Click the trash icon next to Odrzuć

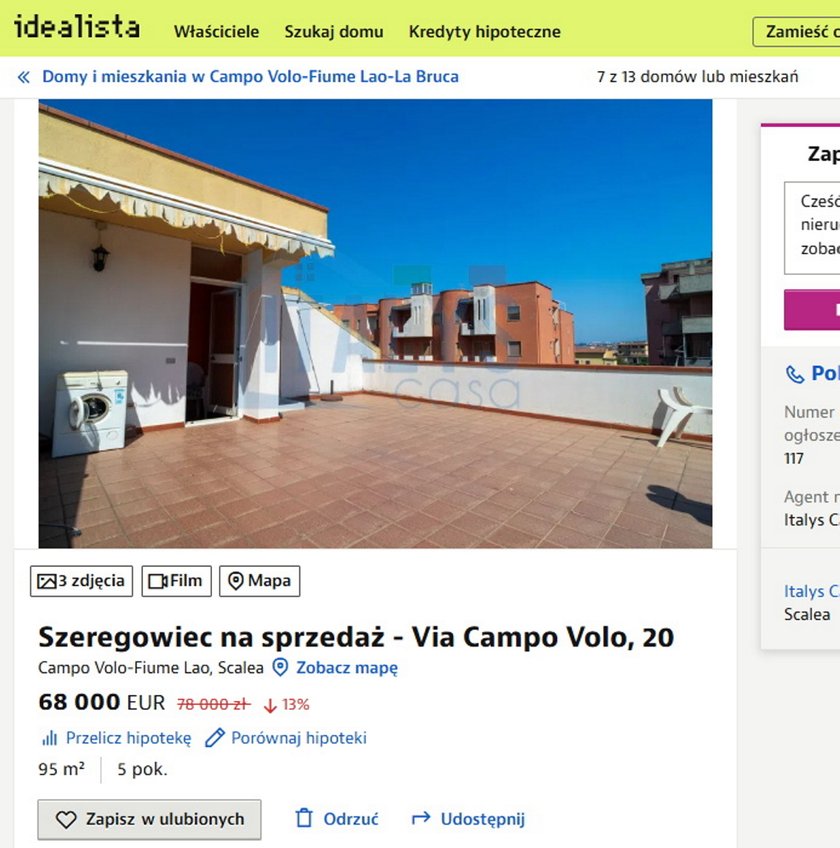tap(304, 818)
